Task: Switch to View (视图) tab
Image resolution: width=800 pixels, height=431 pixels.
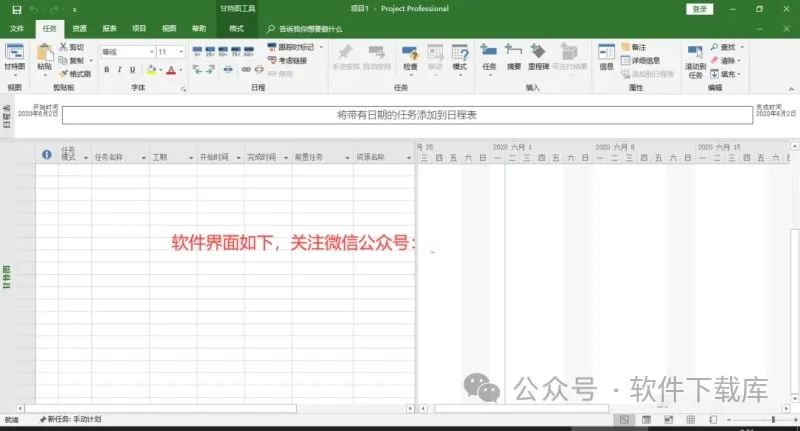Action: (169, 29)
